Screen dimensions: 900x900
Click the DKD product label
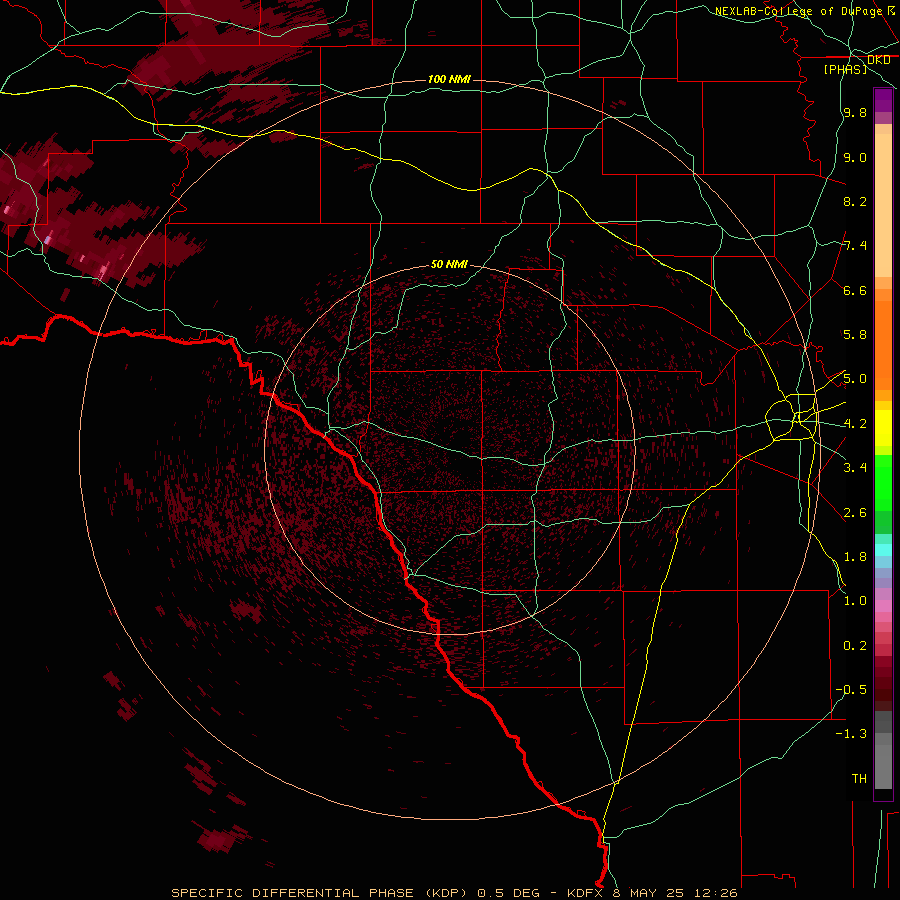(879, 60)
